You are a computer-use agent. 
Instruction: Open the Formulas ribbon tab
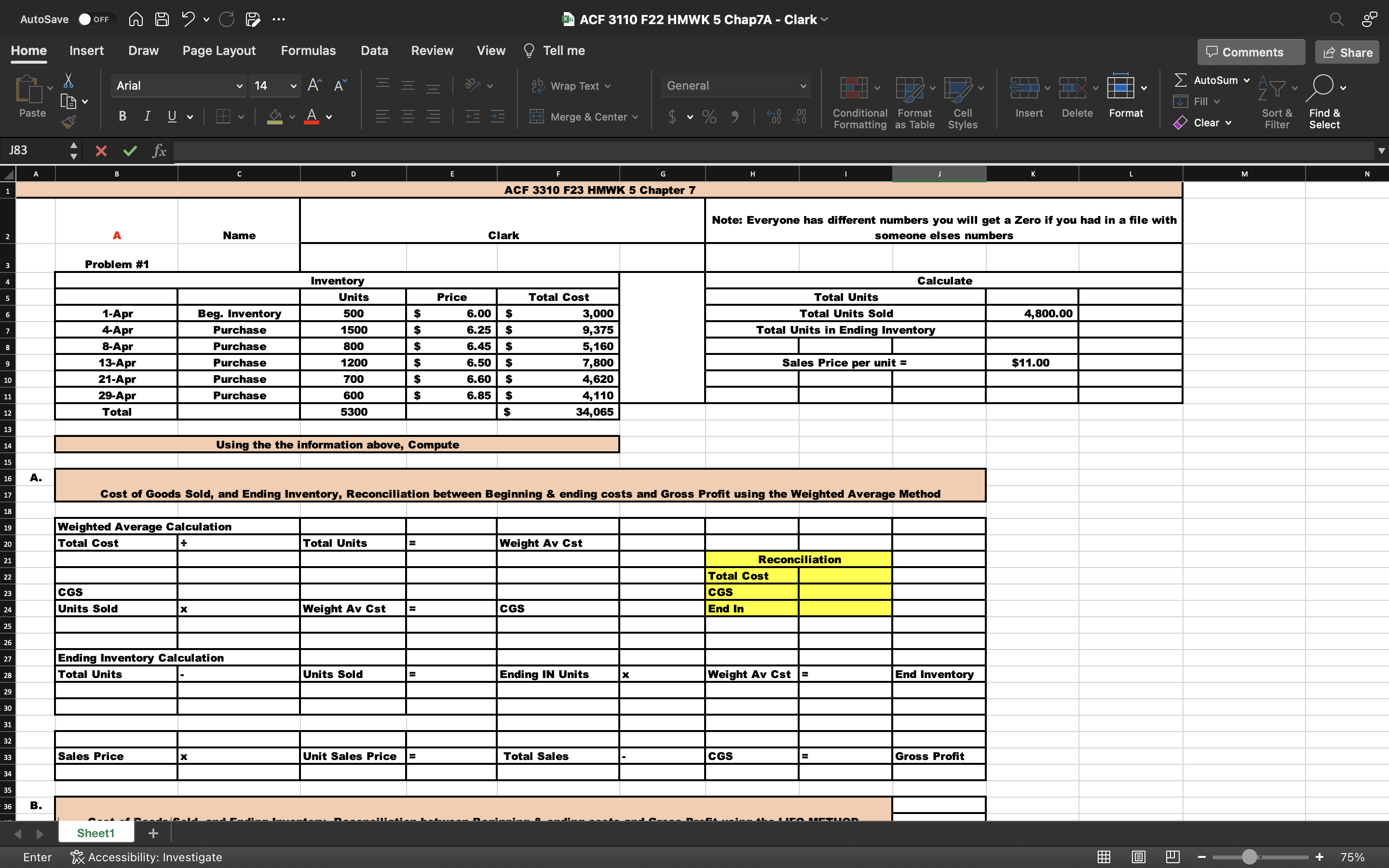pos(308,51)
